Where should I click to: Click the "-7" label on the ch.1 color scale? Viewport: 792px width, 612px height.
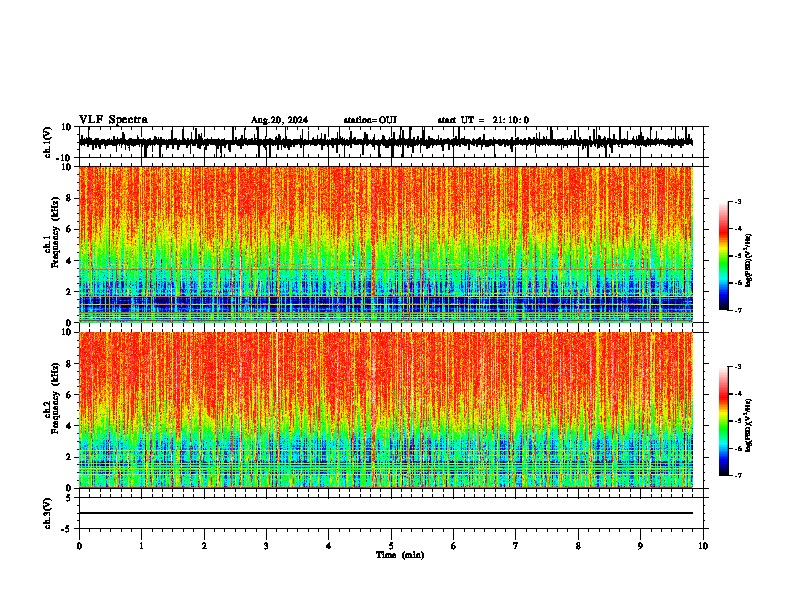tap(738, 310)
